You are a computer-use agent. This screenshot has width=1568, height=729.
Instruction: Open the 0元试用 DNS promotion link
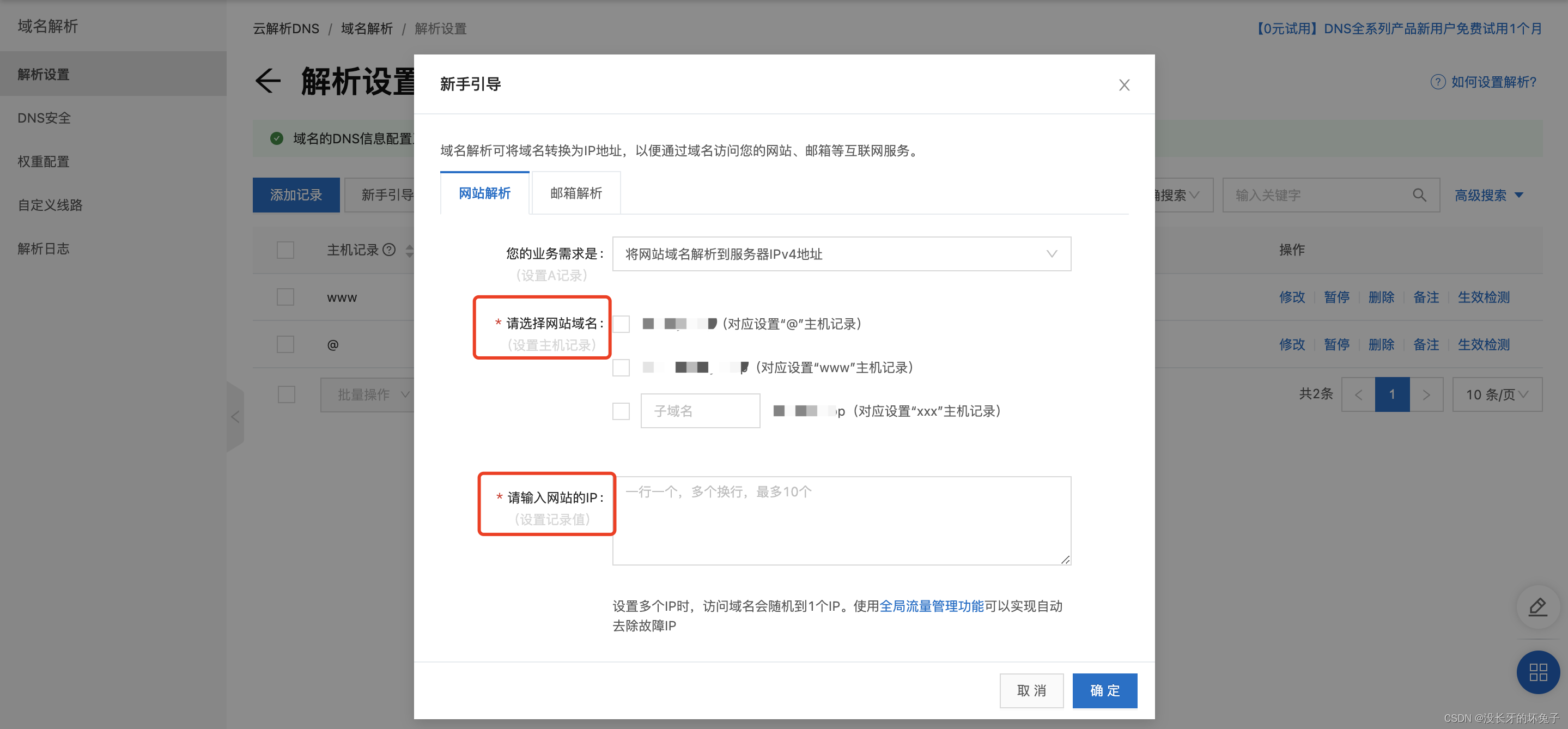click(x=1397, y=28)
